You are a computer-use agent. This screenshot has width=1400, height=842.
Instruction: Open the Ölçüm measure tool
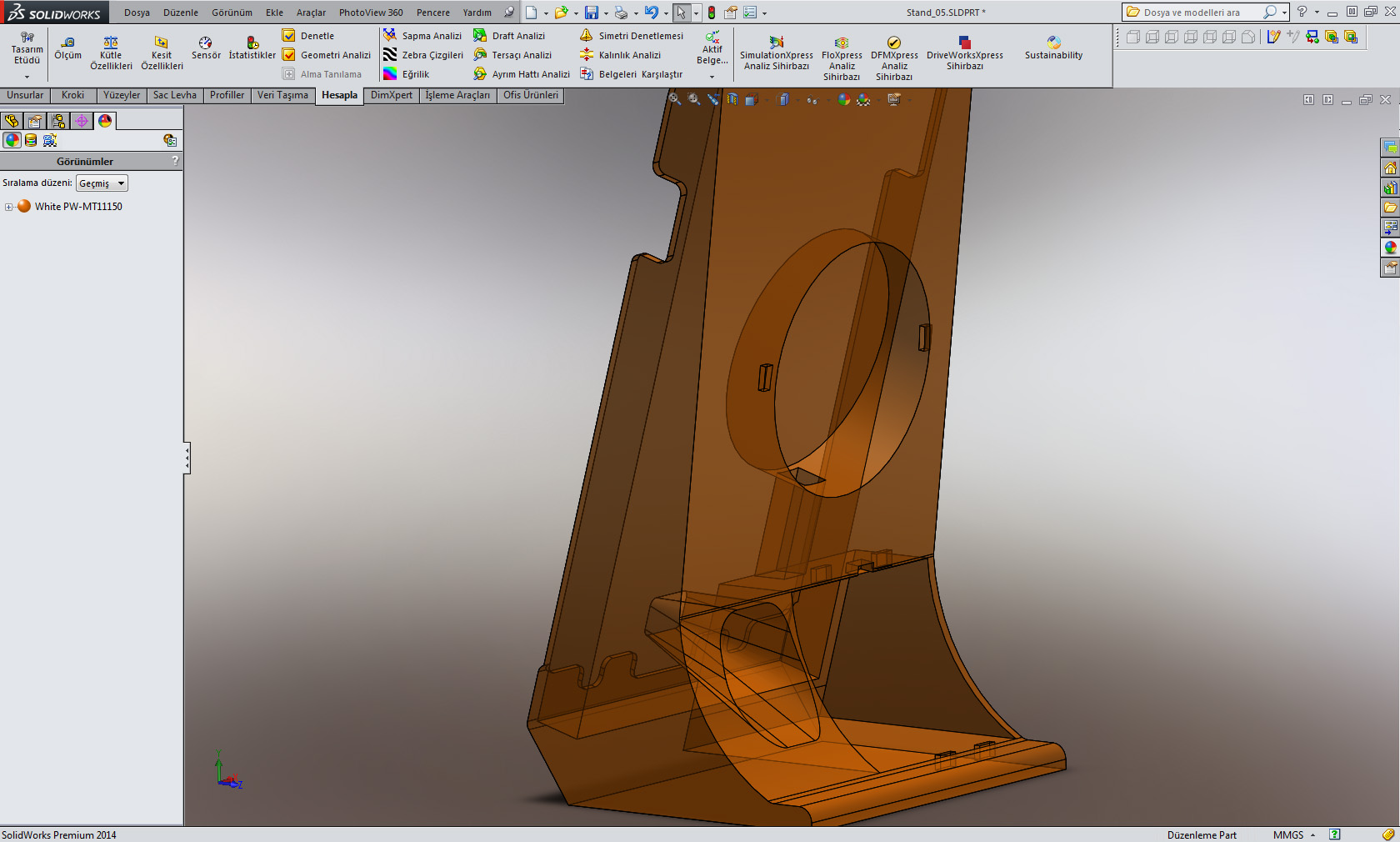click(x=68, y=48)
